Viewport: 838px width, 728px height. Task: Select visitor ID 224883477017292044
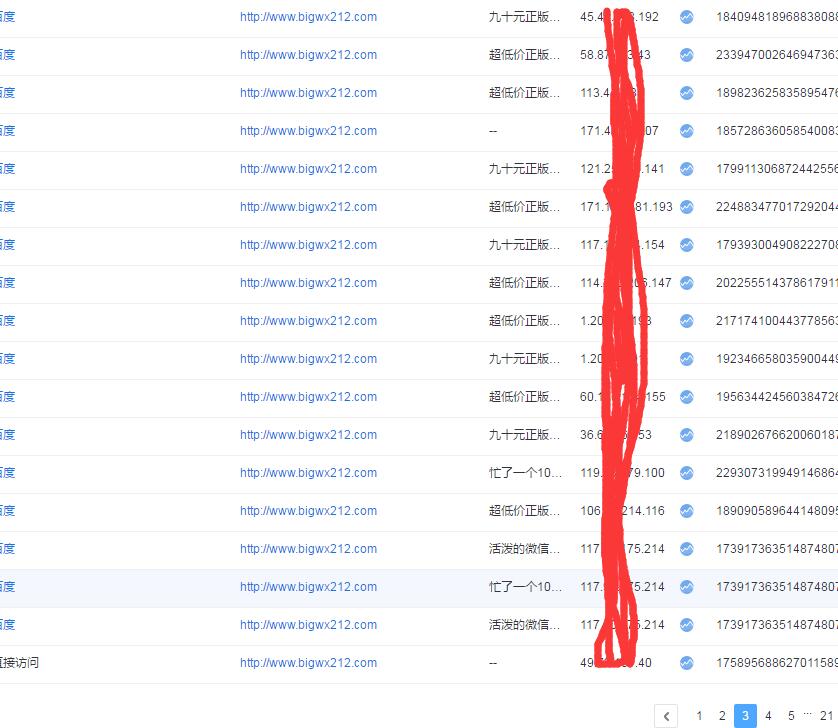777,207
